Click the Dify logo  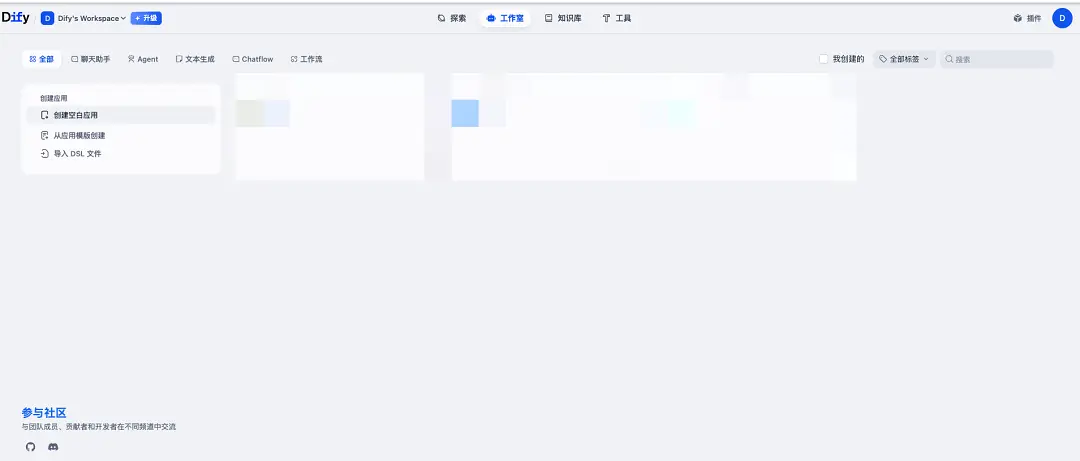[15, 18]
